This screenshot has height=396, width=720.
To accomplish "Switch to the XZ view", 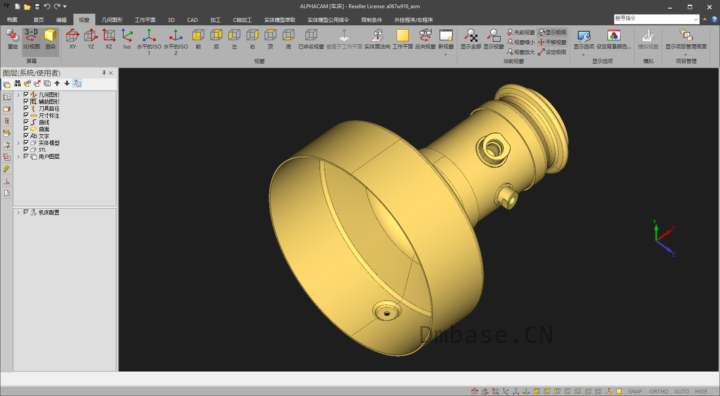I will pos(109,39).
